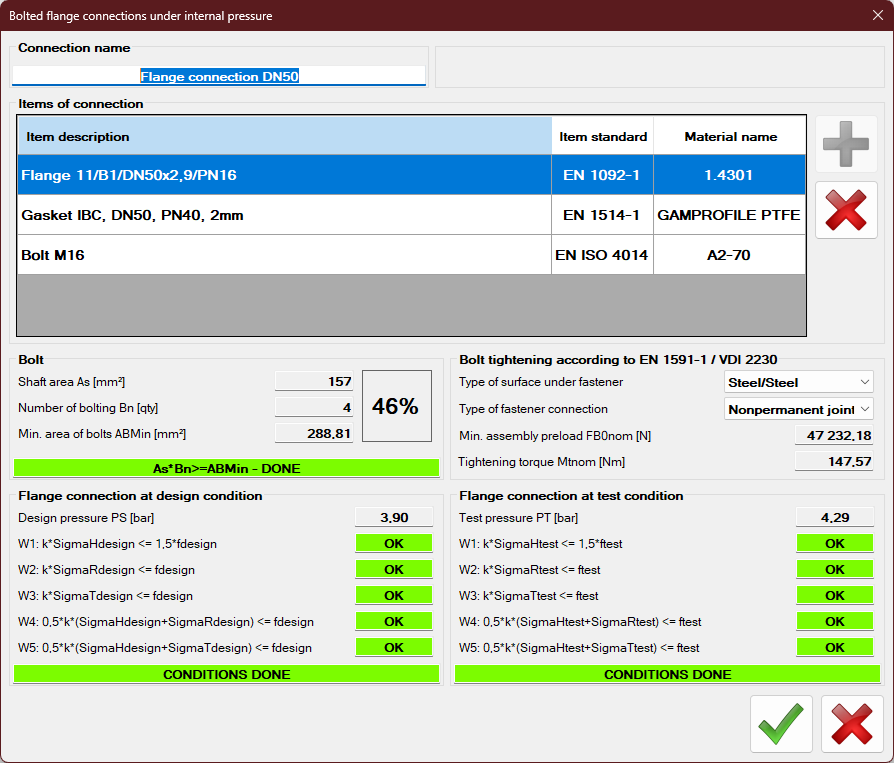Viewport: 894px width, 763px height.
Task: Select the Gasket IBC, DN50 row
Action: coord(284,215)
